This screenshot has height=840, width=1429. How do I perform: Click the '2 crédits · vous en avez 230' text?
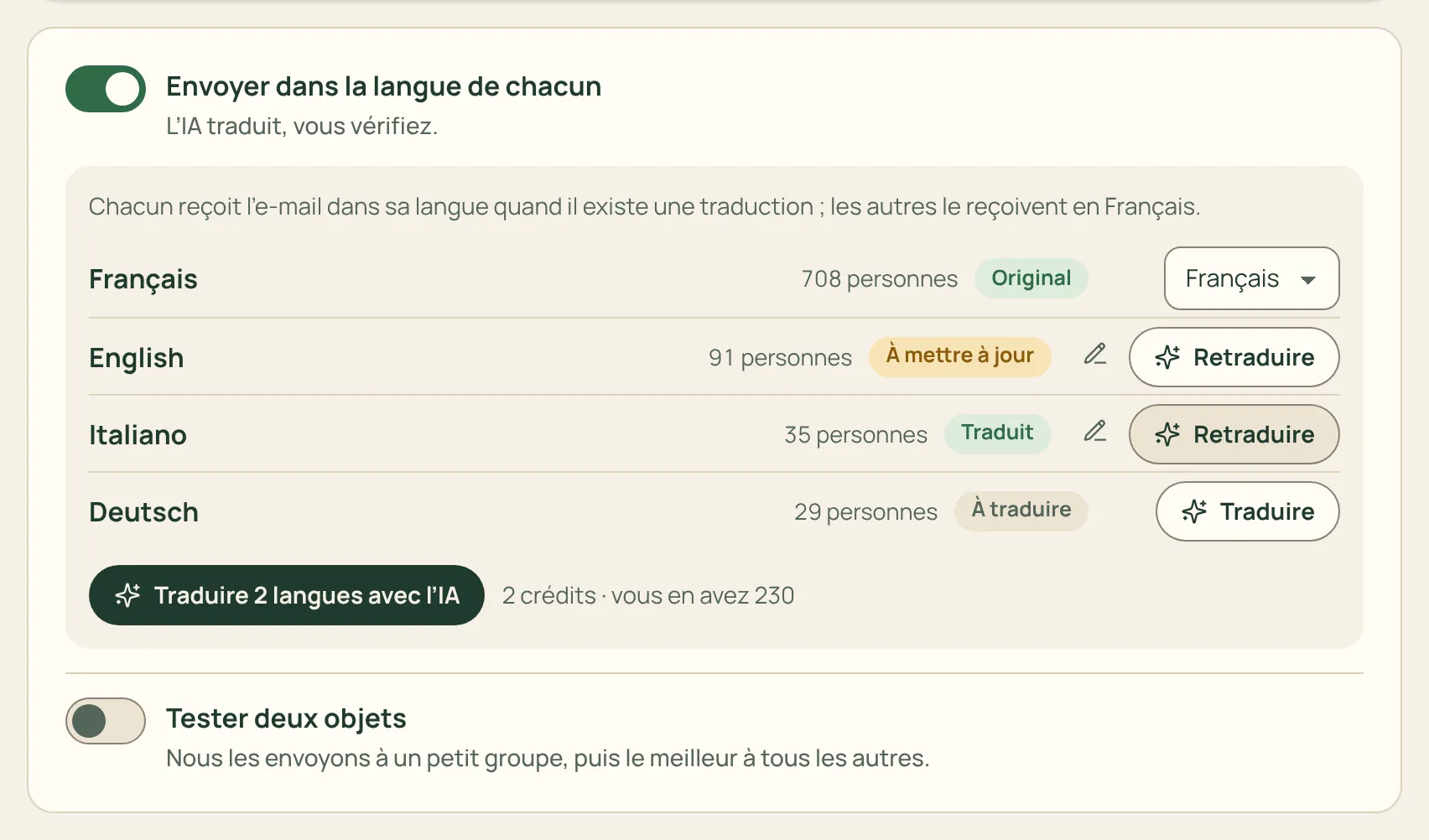pos(648,595)
